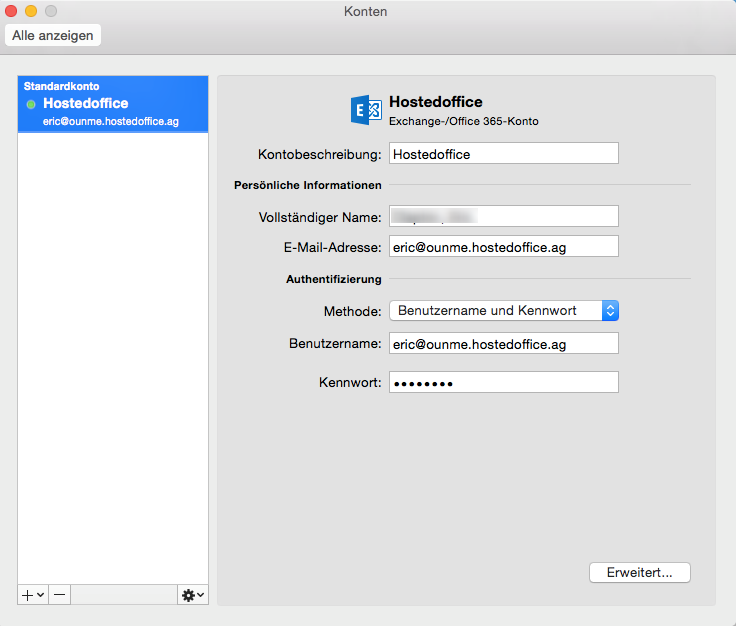Click the Benutzername input field

point(504,344)
